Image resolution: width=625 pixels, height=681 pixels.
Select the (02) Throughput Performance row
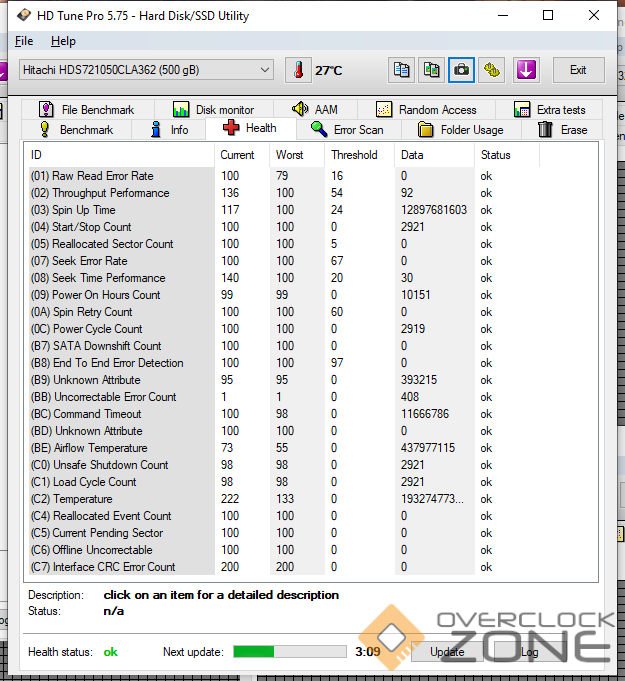click(x=284, y=193)
